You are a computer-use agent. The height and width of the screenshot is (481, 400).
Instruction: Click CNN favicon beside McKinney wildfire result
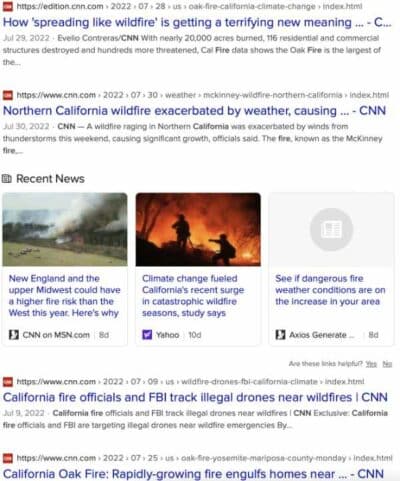8,95
